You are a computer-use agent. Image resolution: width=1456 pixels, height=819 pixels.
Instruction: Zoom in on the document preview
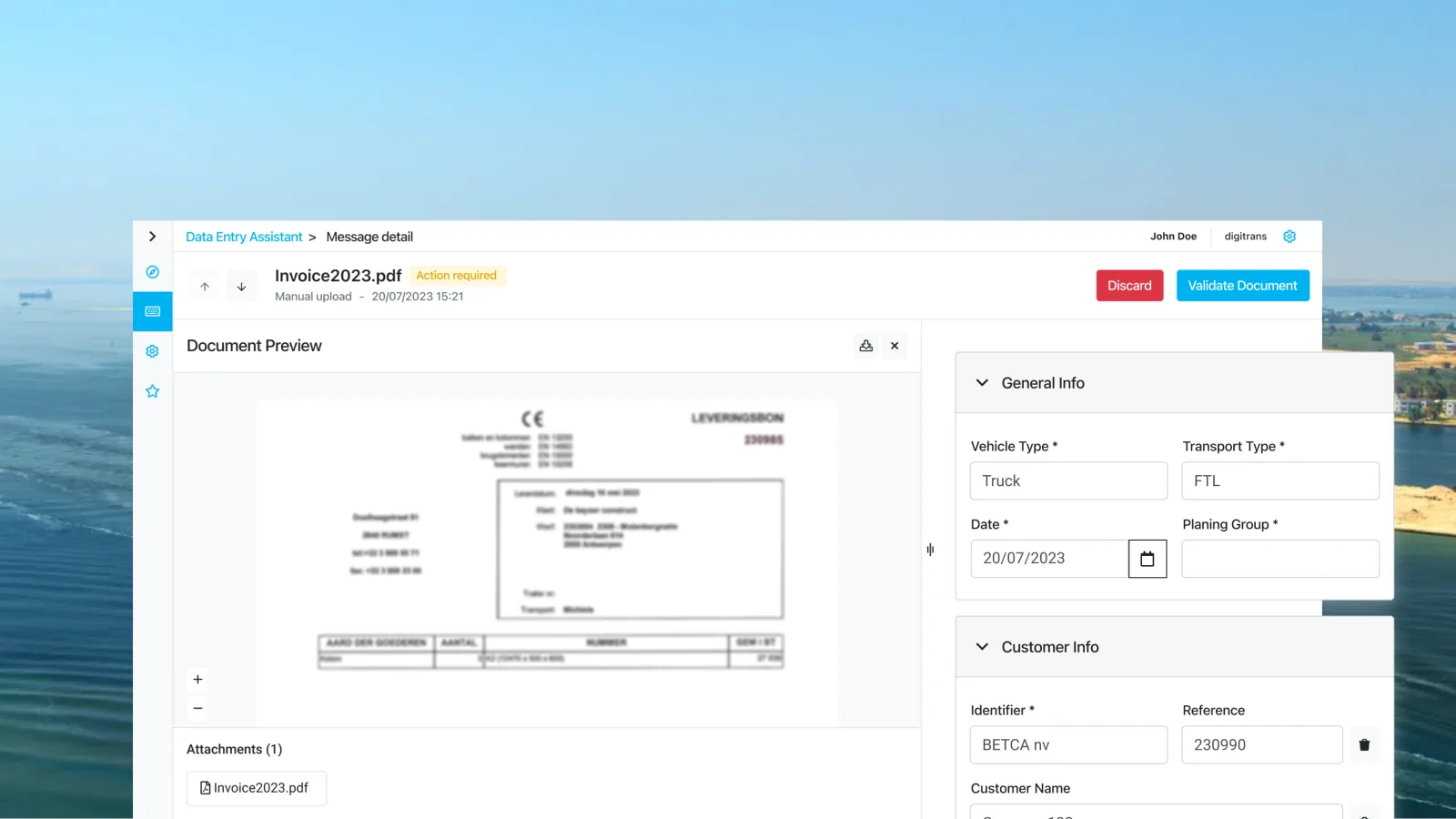(197, 680)
